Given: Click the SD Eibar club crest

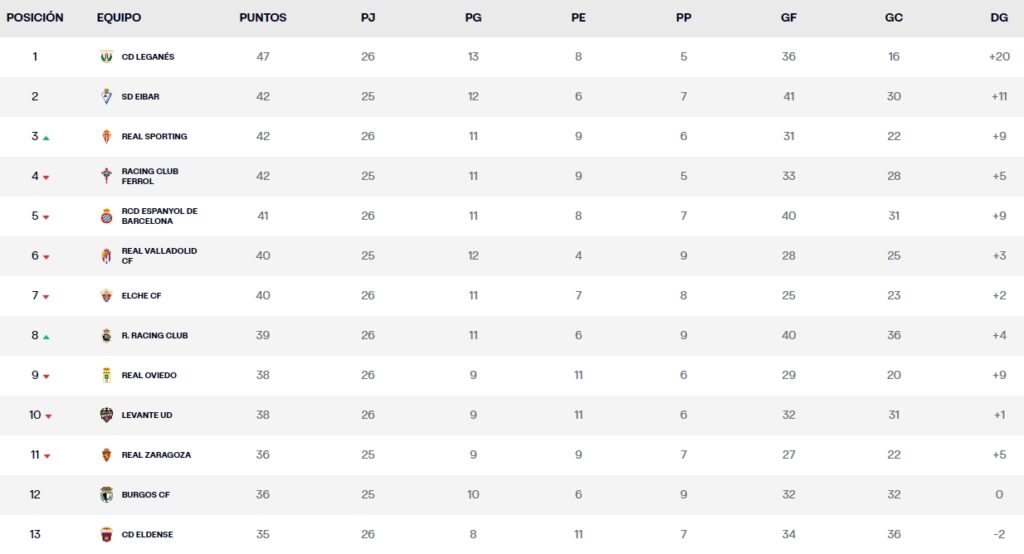Looking at the screenshot, I should coord(107,97).
